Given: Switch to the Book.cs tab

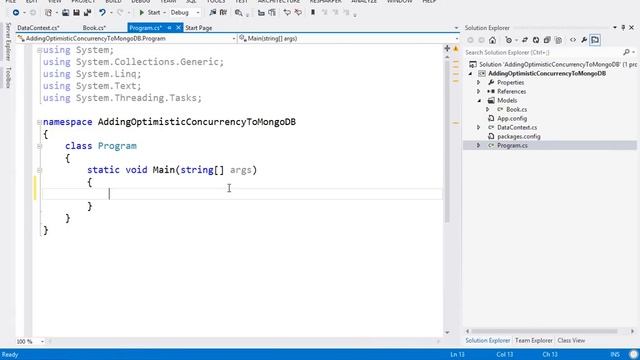Looking at the screenshot, I should pos(94,28).
